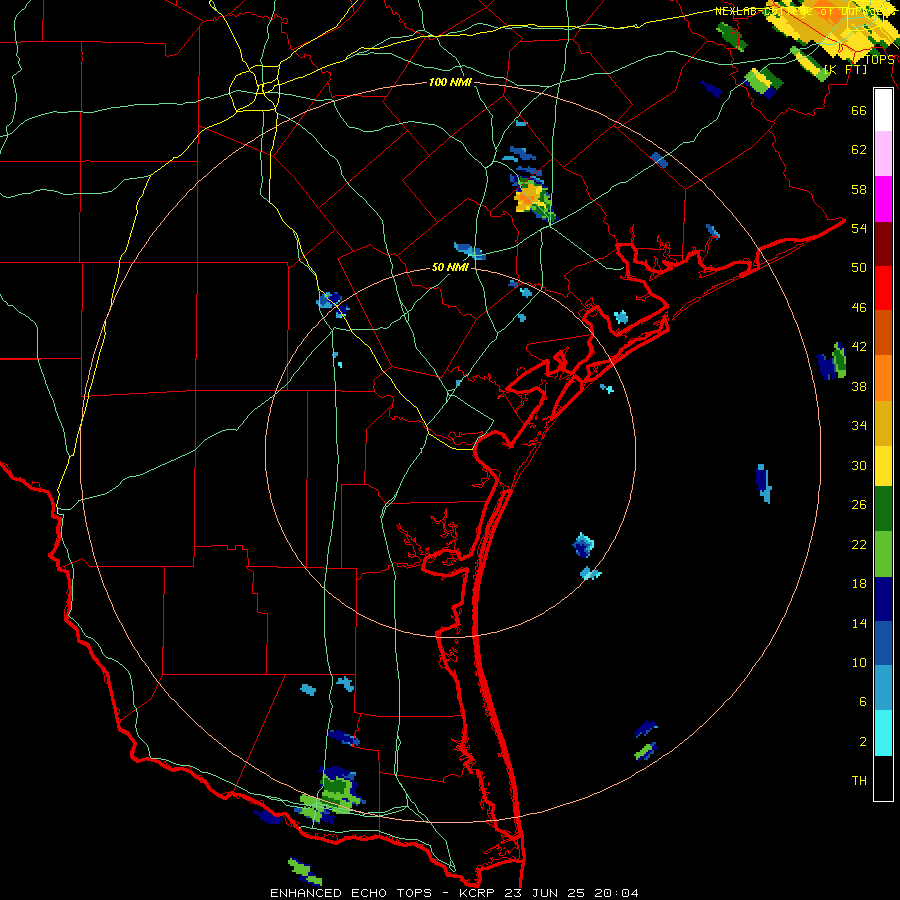Viewport: 900px width, 900px height.
Task: Click the "30" legend value
Action: [x=859, y=465]
